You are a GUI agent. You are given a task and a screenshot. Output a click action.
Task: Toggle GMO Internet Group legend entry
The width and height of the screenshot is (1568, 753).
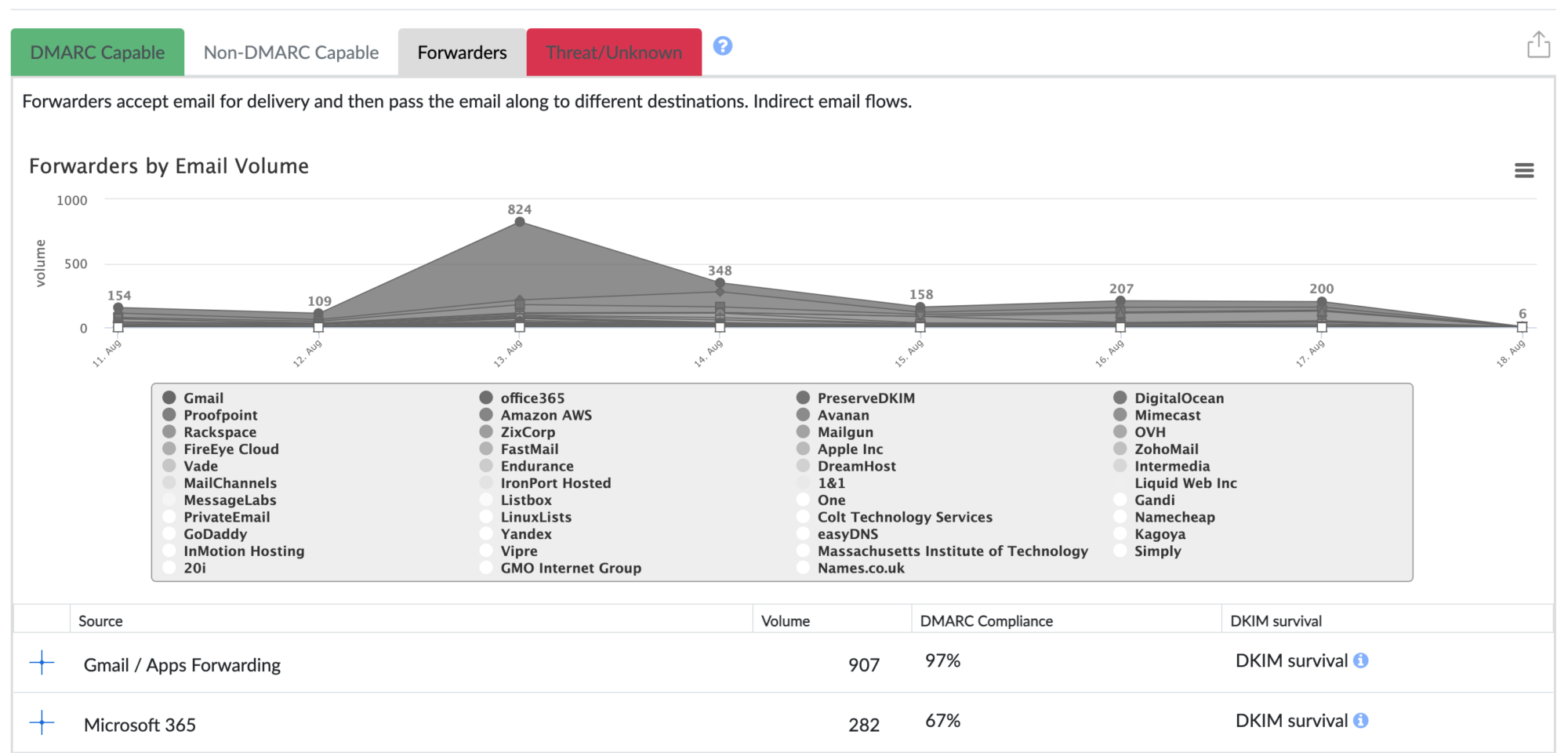[561, 568]
